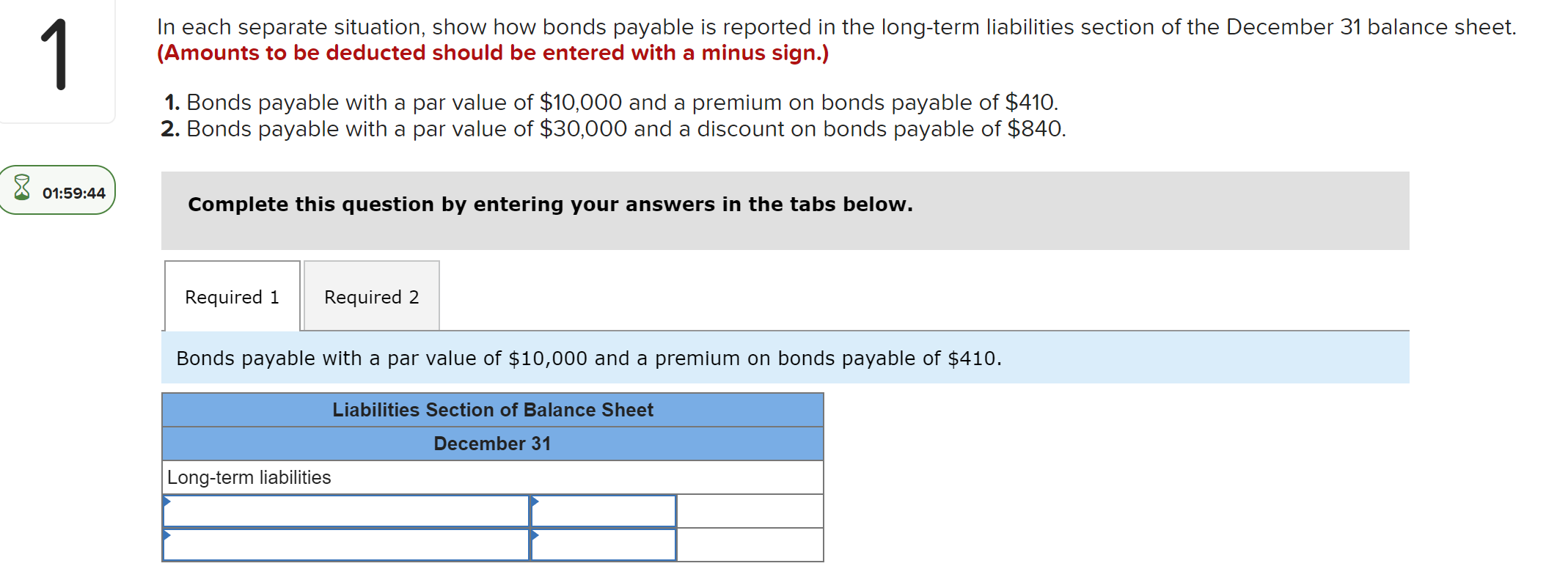This screenshot has height=566, width=1568.
Task: Click second row description input field
Action: point(345,545)
